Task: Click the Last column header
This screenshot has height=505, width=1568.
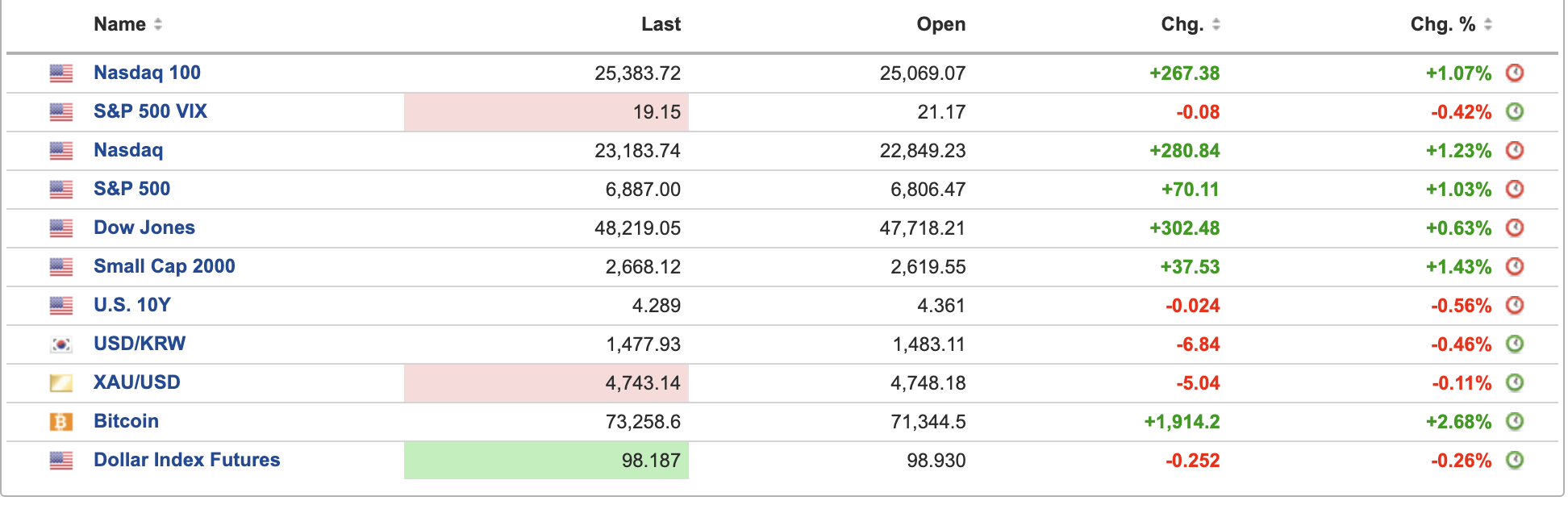Action: pos(661,25)
